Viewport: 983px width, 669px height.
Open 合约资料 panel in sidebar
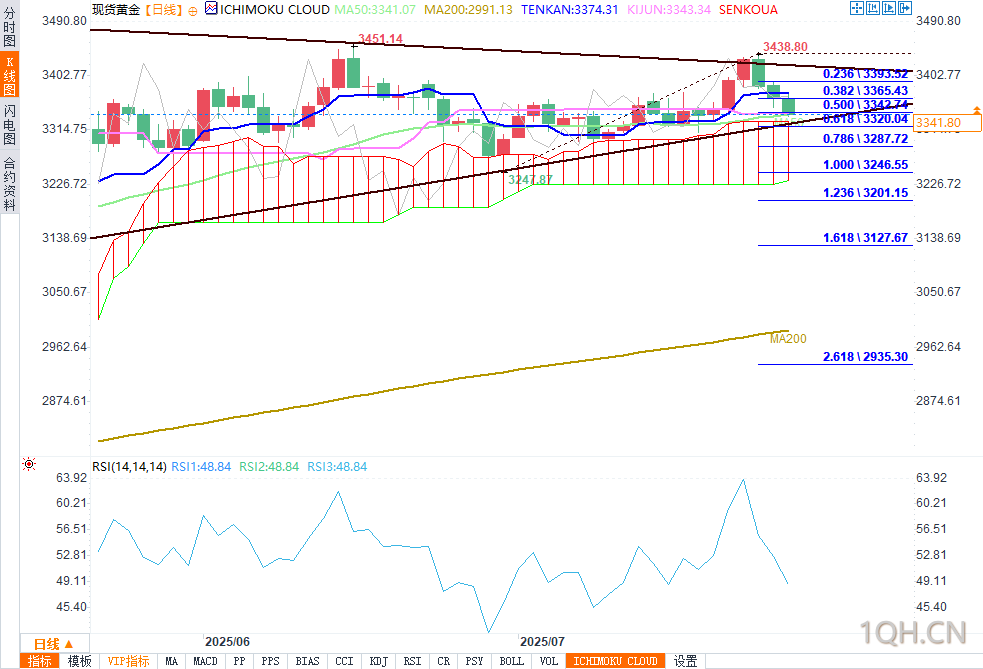9,183
